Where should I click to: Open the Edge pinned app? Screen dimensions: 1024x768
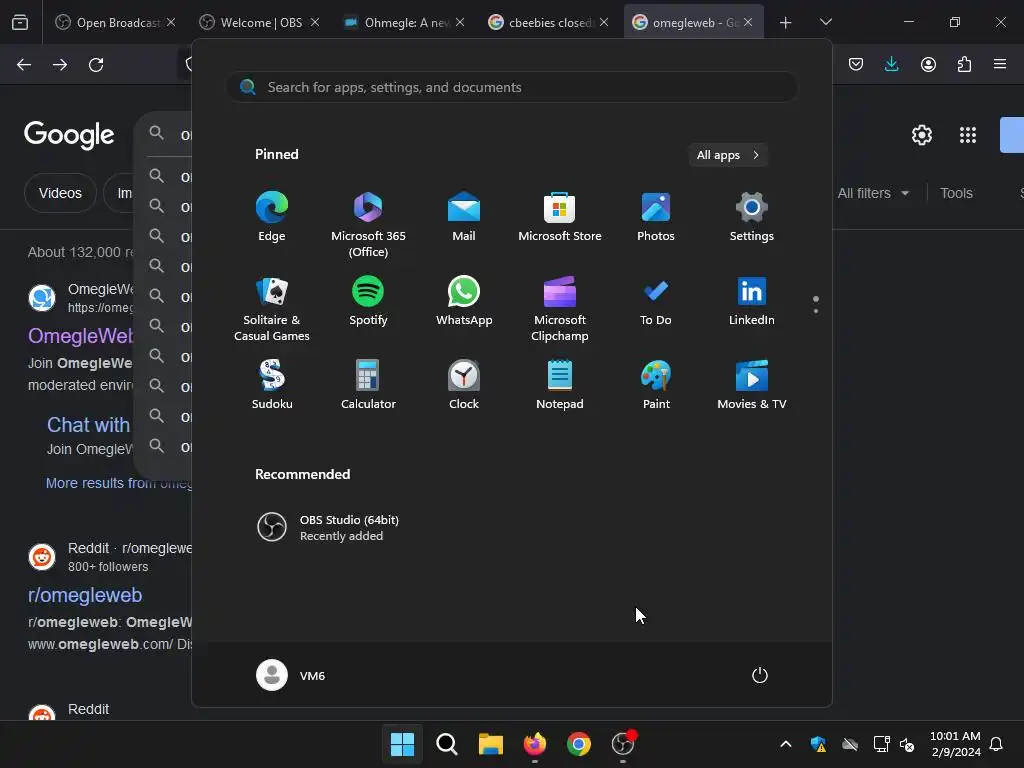click(x=272, y=217)
